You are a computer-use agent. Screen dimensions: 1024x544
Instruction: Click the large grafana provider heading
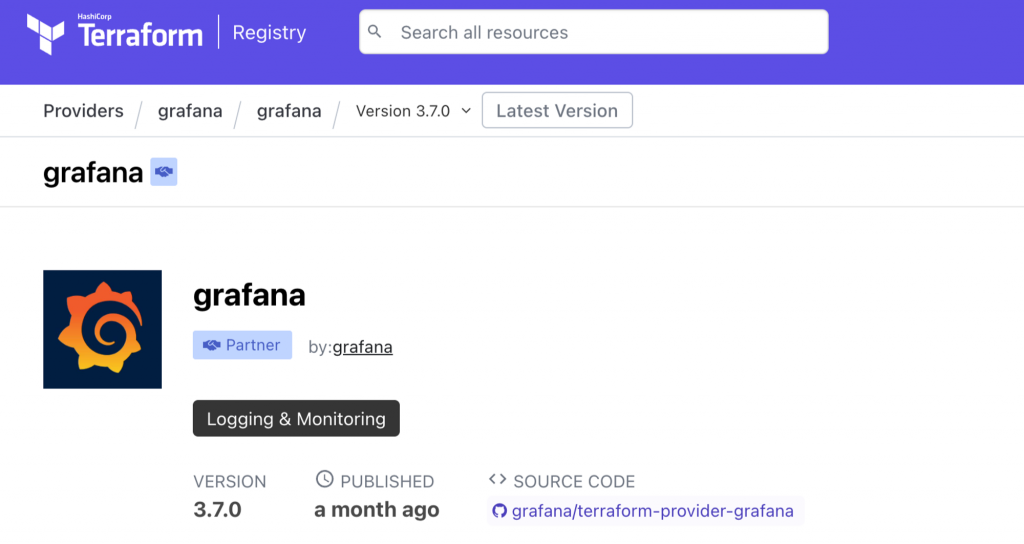(x=249, y=295)
